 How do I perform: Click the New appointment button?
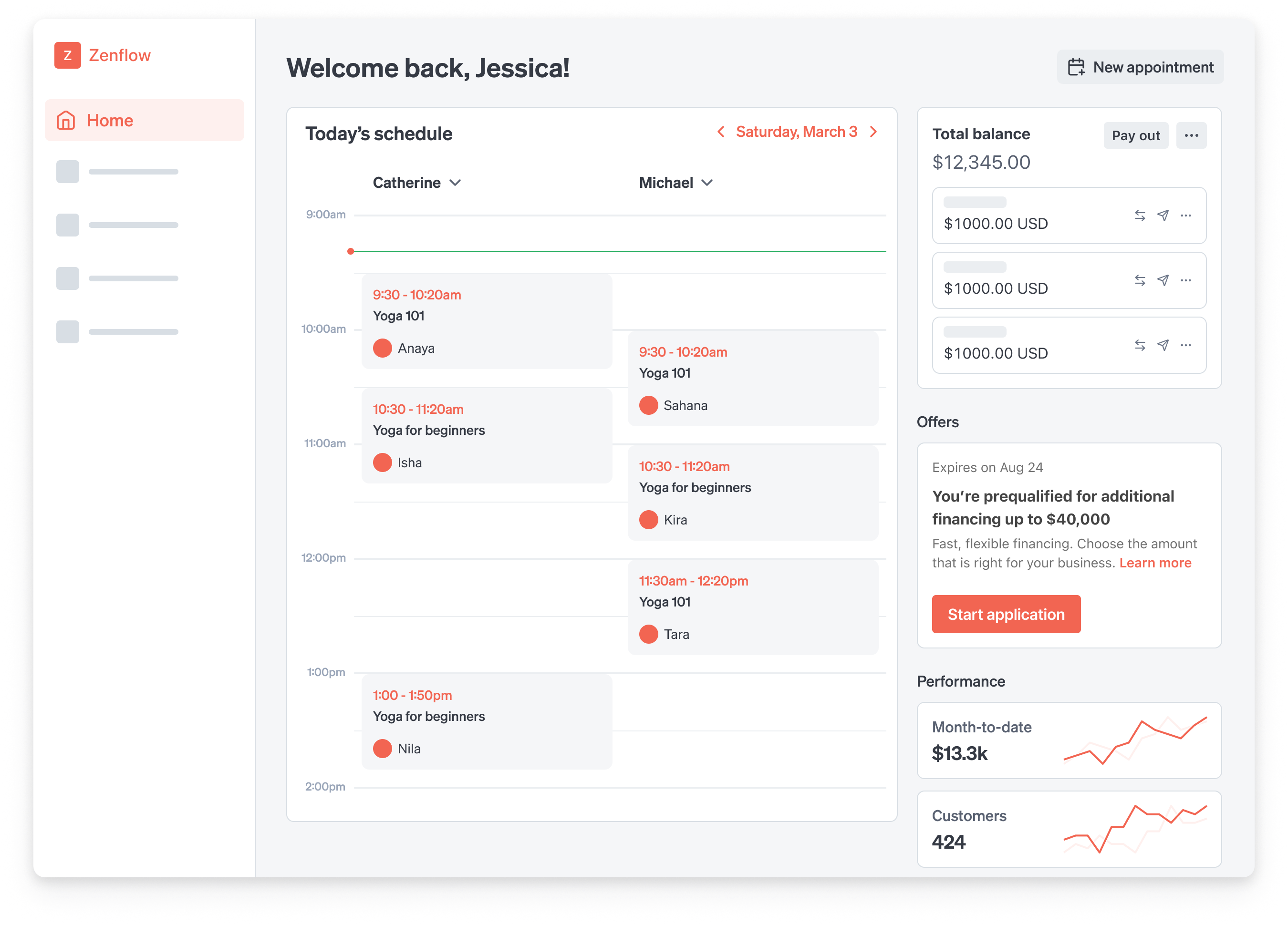pyautogui.click(x=1140, y=67)
